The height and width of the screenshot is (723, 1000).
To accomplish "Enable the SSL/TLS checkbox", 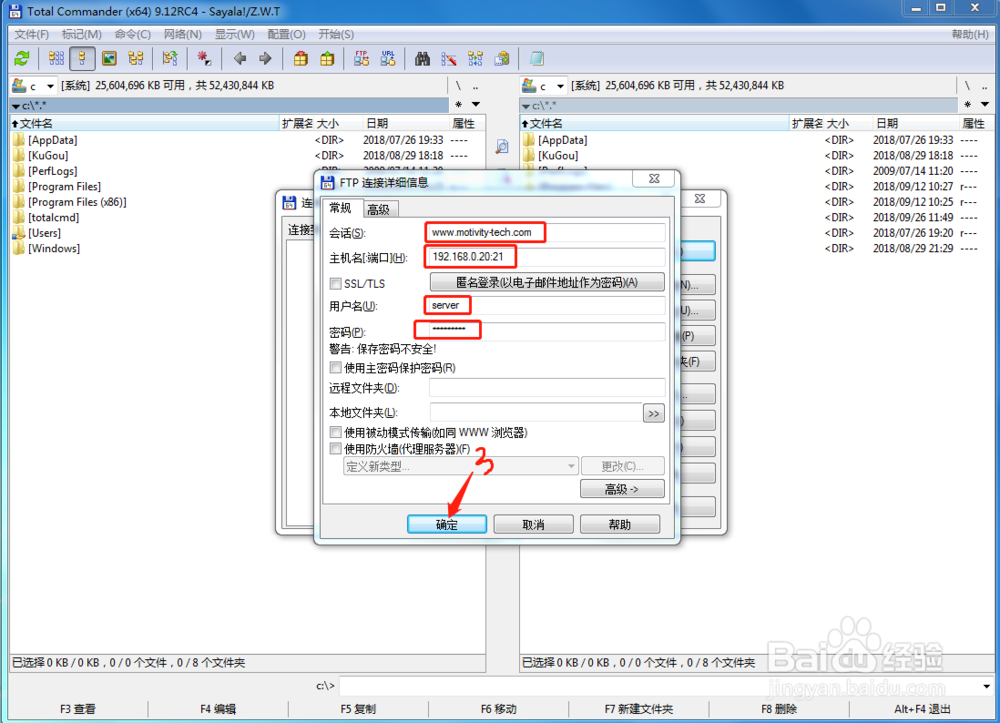I will [x=335, y=283].
